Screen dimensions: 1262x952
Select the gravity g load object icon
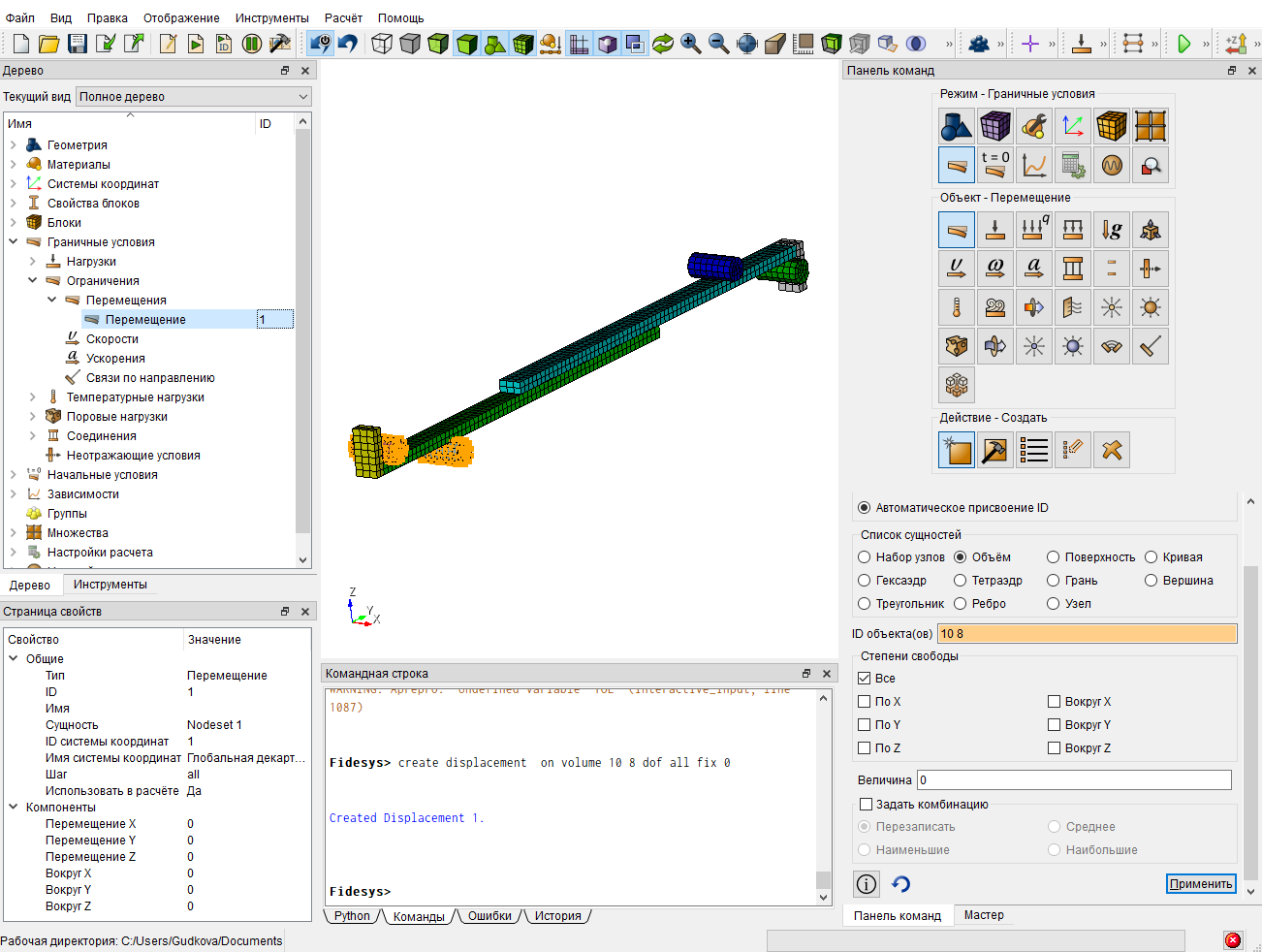tap(1112, 230)
